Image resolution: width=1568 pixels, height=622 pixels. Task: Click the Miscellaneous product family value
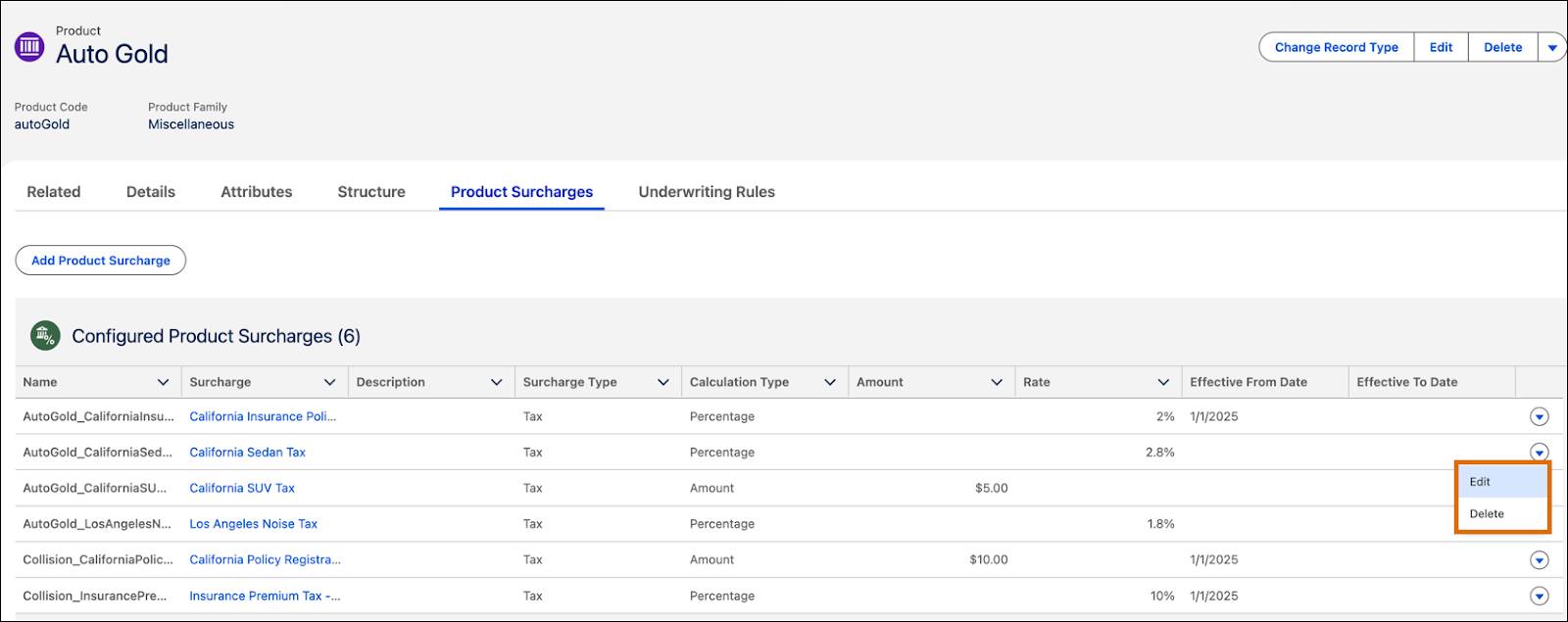(191, 124)
